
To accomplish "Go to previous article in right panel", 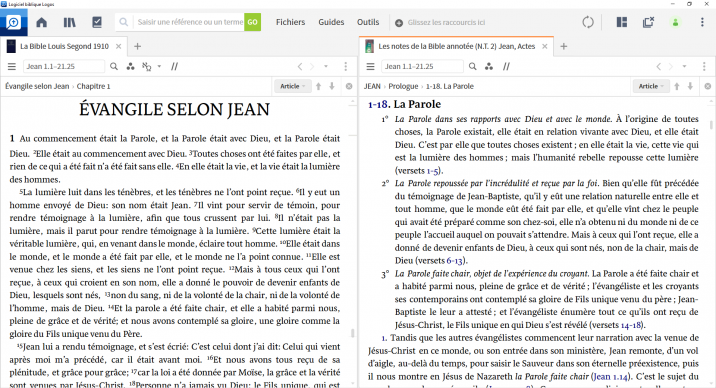I will coord(677,86).
